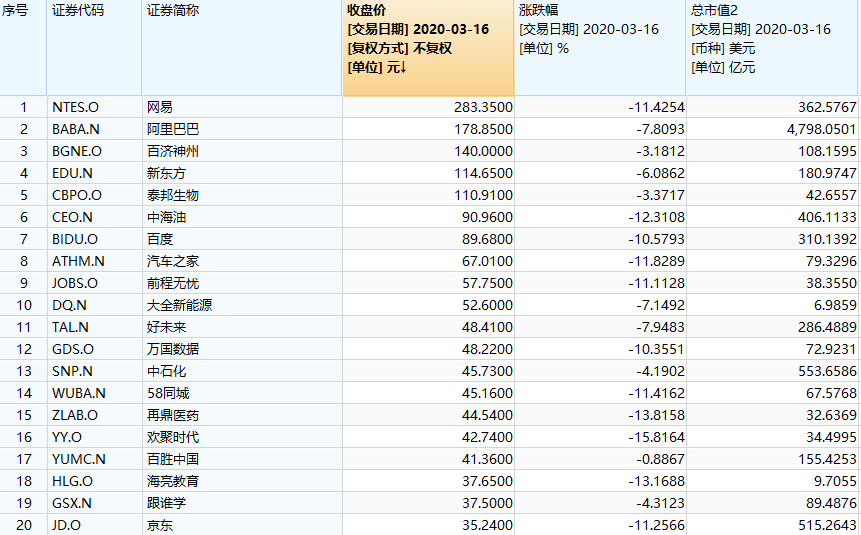861x535 pixels.
Task: Click the name 欢聚时代
Action: pyautogui.click(x=173, y=437)
